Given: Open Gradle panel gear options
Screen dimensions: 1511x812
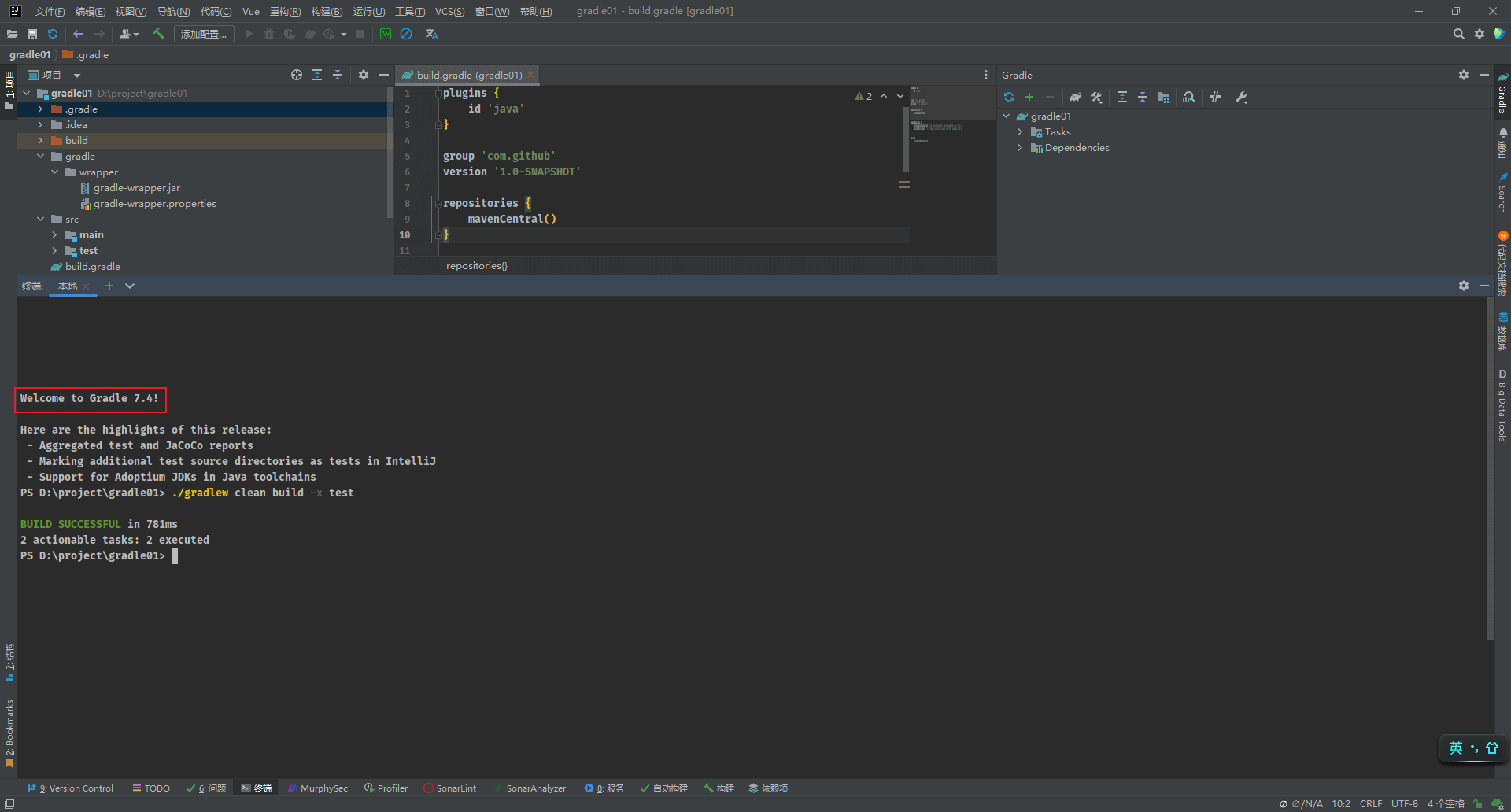Looking at the screenshot, I should click(1464, 75).
